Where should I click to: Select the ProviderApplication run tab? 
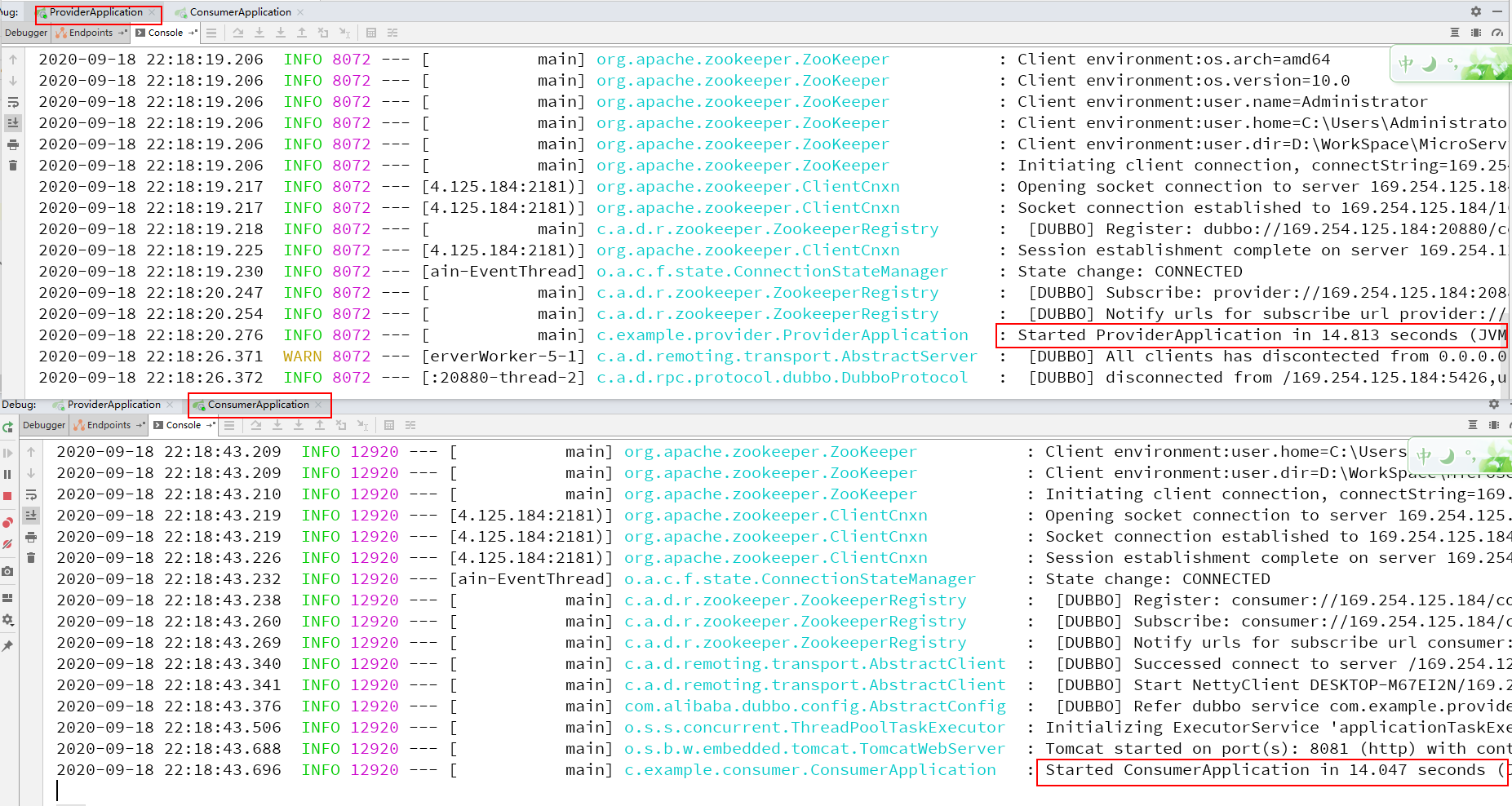coord(97,12)
